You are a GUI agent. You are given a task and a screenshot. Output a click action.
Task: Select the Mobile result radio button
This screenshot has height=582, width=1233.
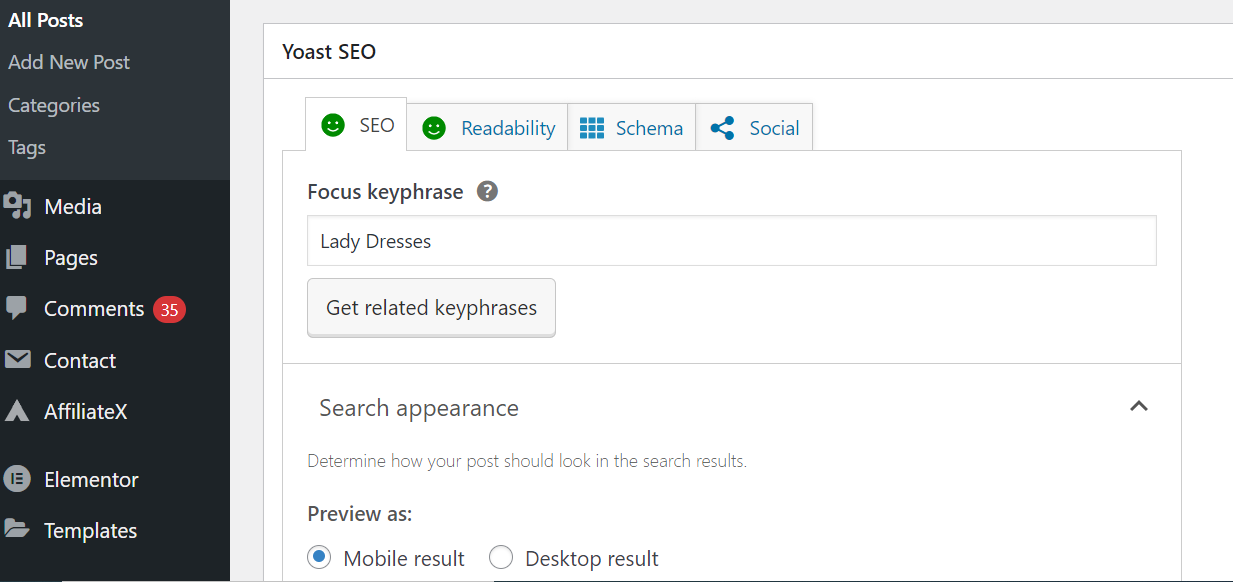(x=319, y=558)
